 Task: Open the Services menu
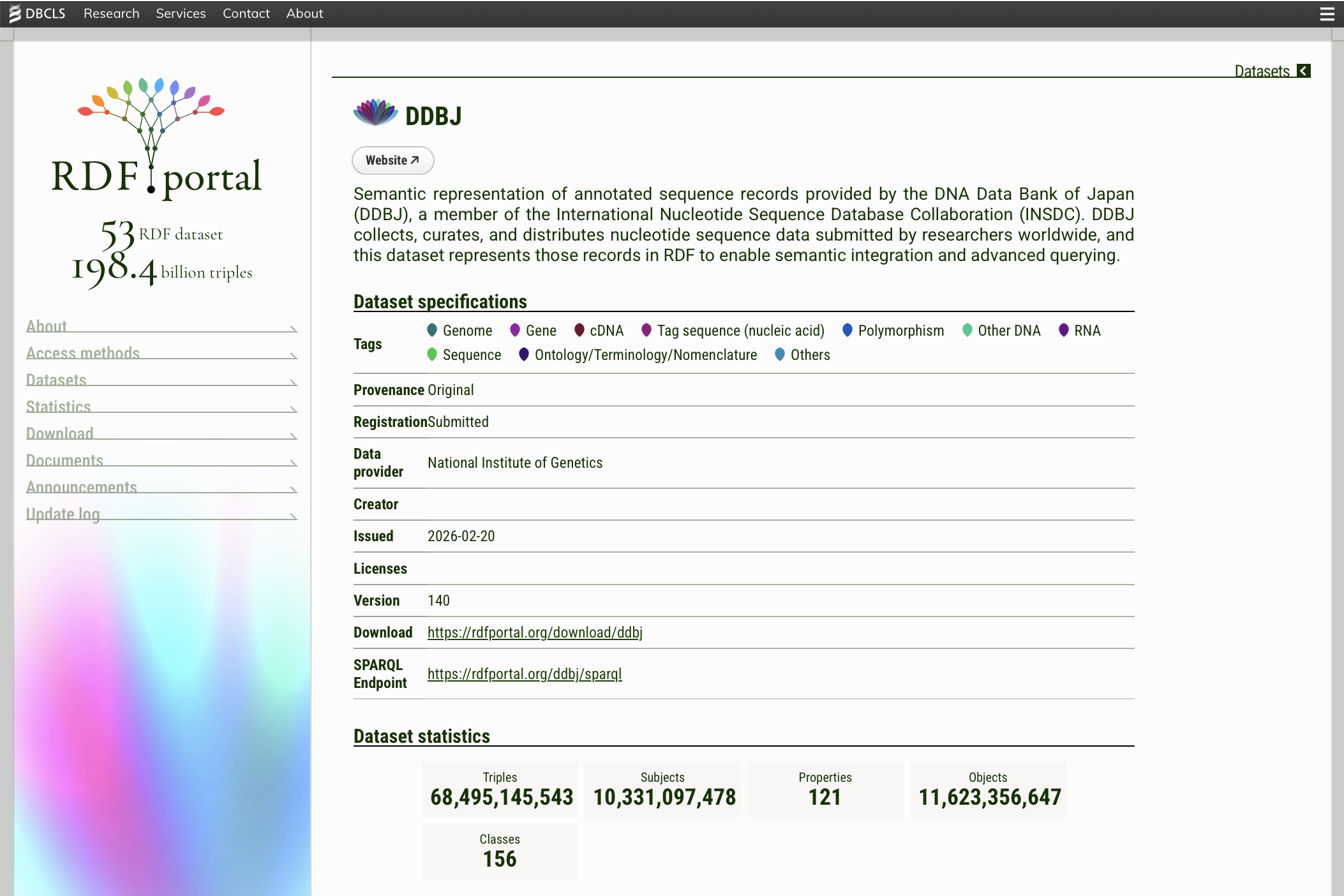181,13
